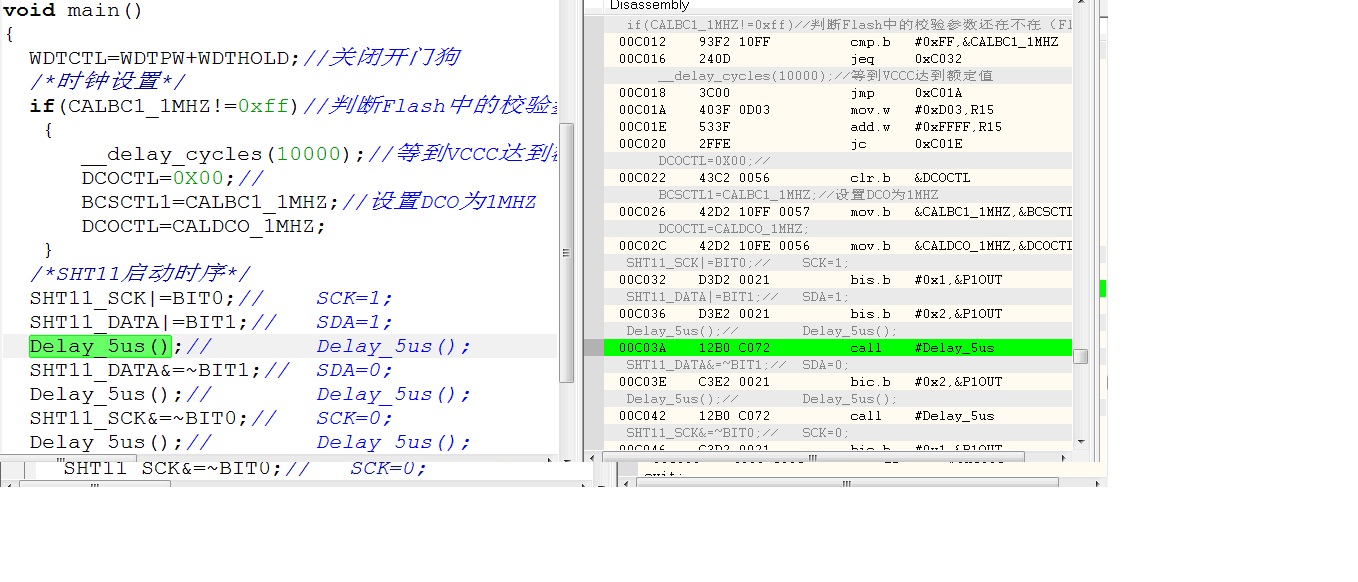
Task: Select disassembly row 00C018 jmp 0xC01A
Action: [x=838, y=93]
